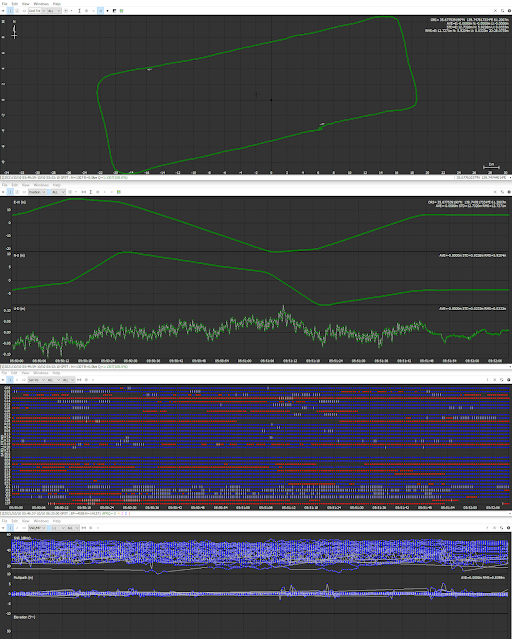The width and height of the screenshot is (512, 639).
Task: Open first ALL dropdown in satellite visibility window
Action: [x=54, y=380]
